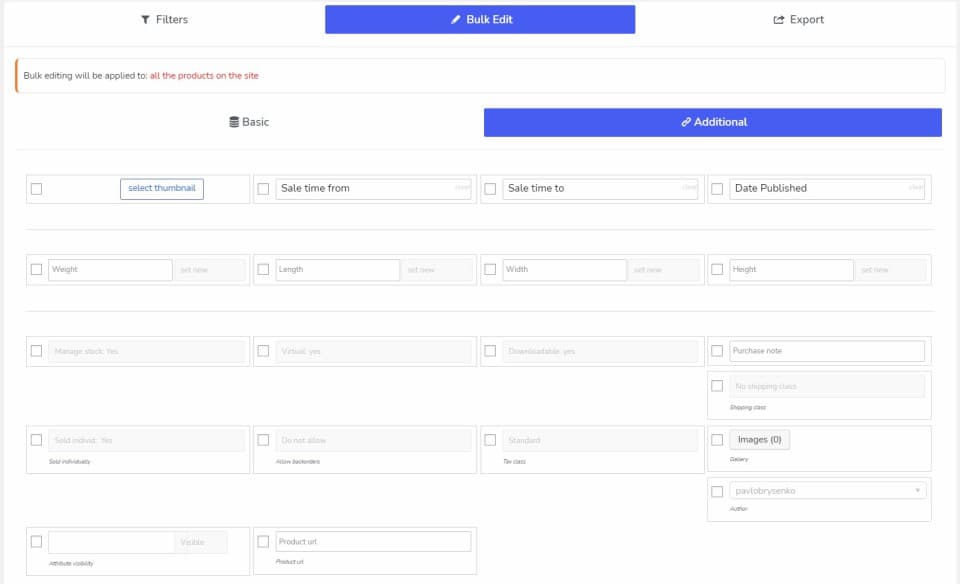Open the Manage stock dropdown
The height and width of the screenshot is (584, 960).
pyautogui.click(x=147, y=351)
